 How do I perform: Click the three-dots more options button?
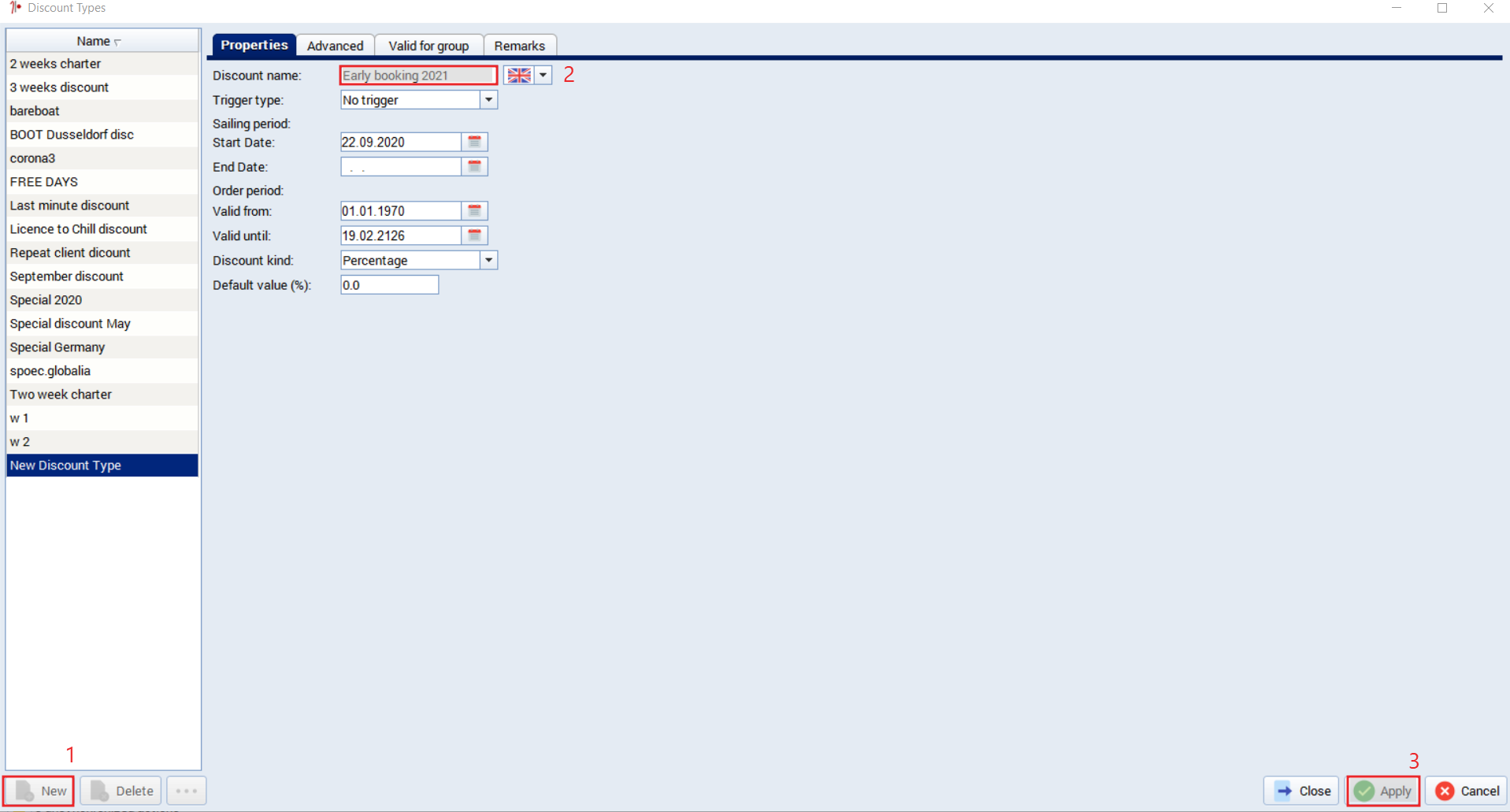tap(187, 791)
